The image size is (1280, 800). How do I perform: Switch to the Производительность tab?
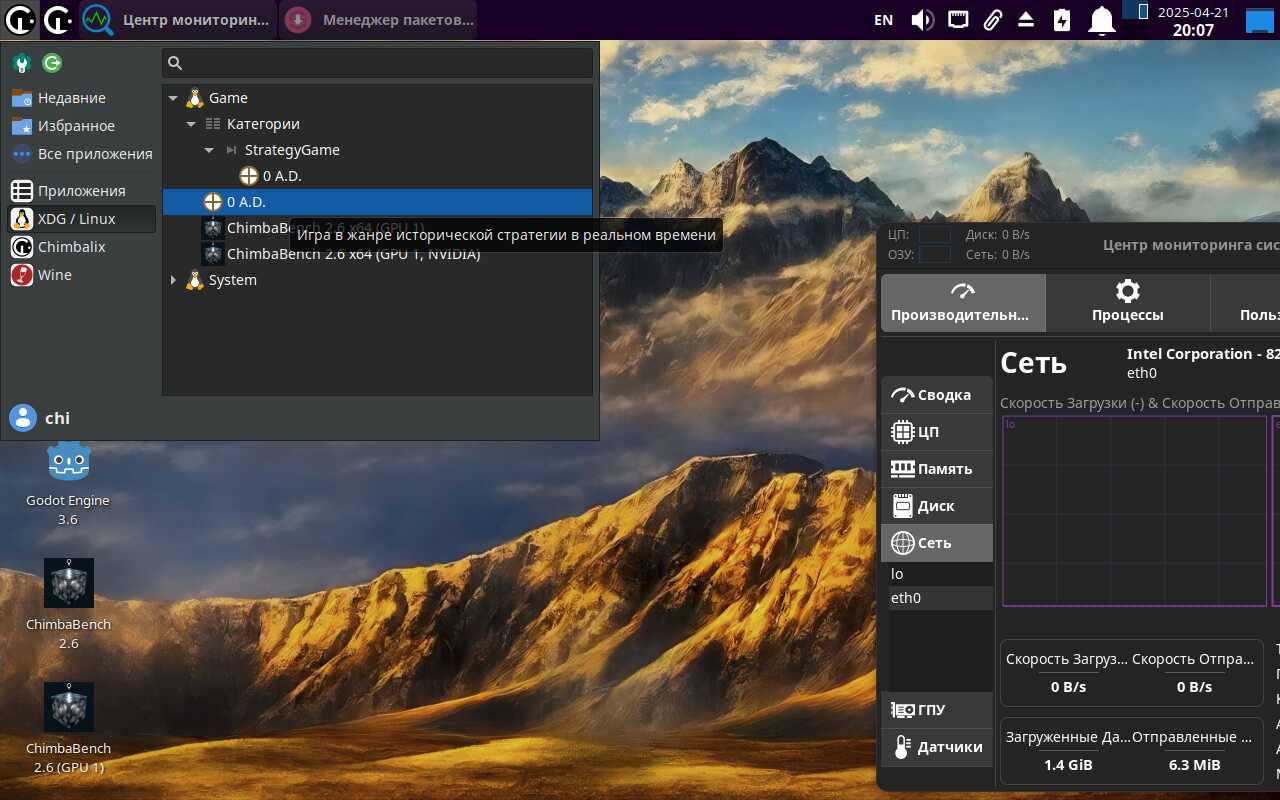tap(963, 303)
